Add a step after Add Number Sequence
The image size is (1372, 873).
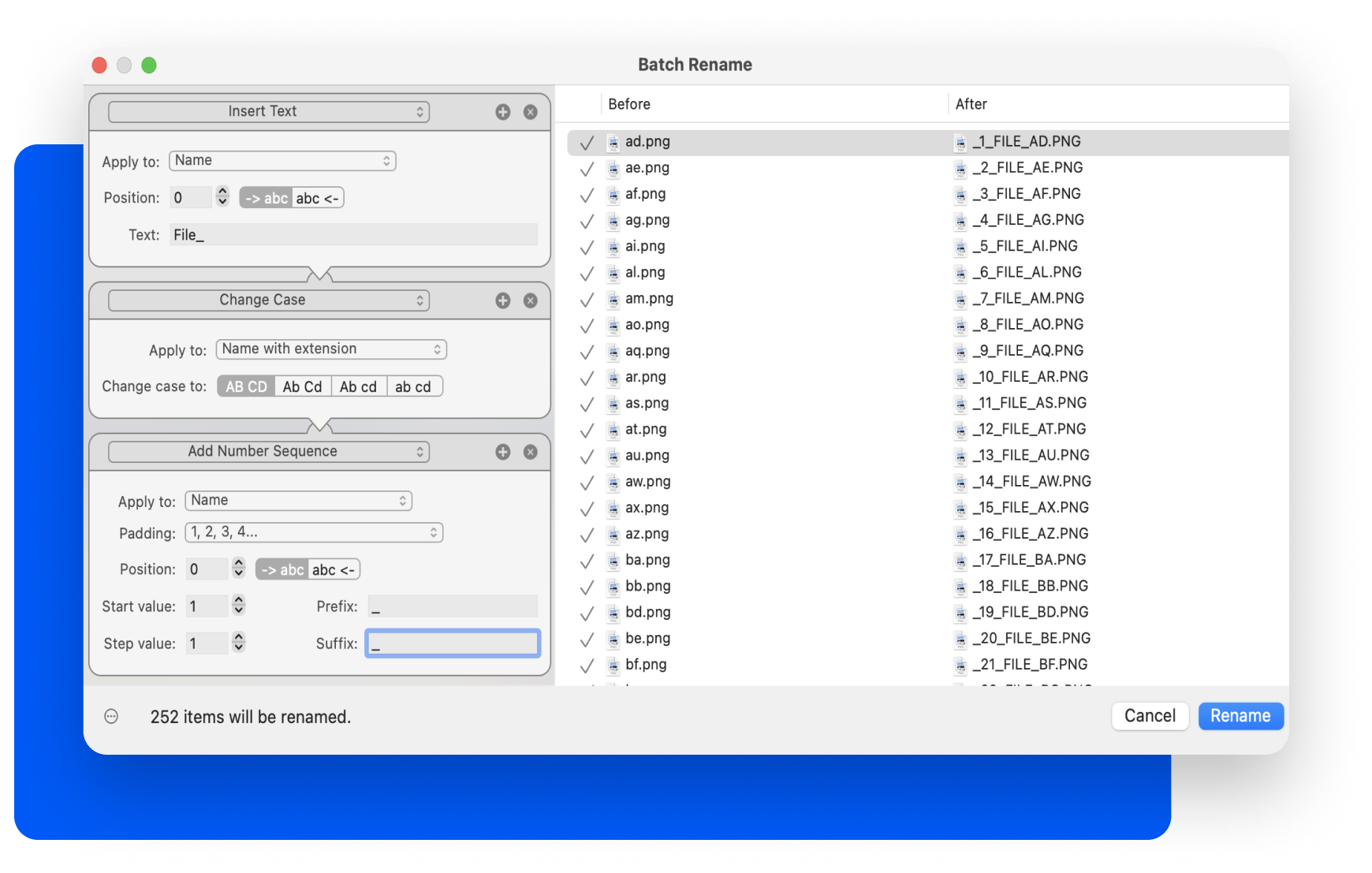pos(502,452)
